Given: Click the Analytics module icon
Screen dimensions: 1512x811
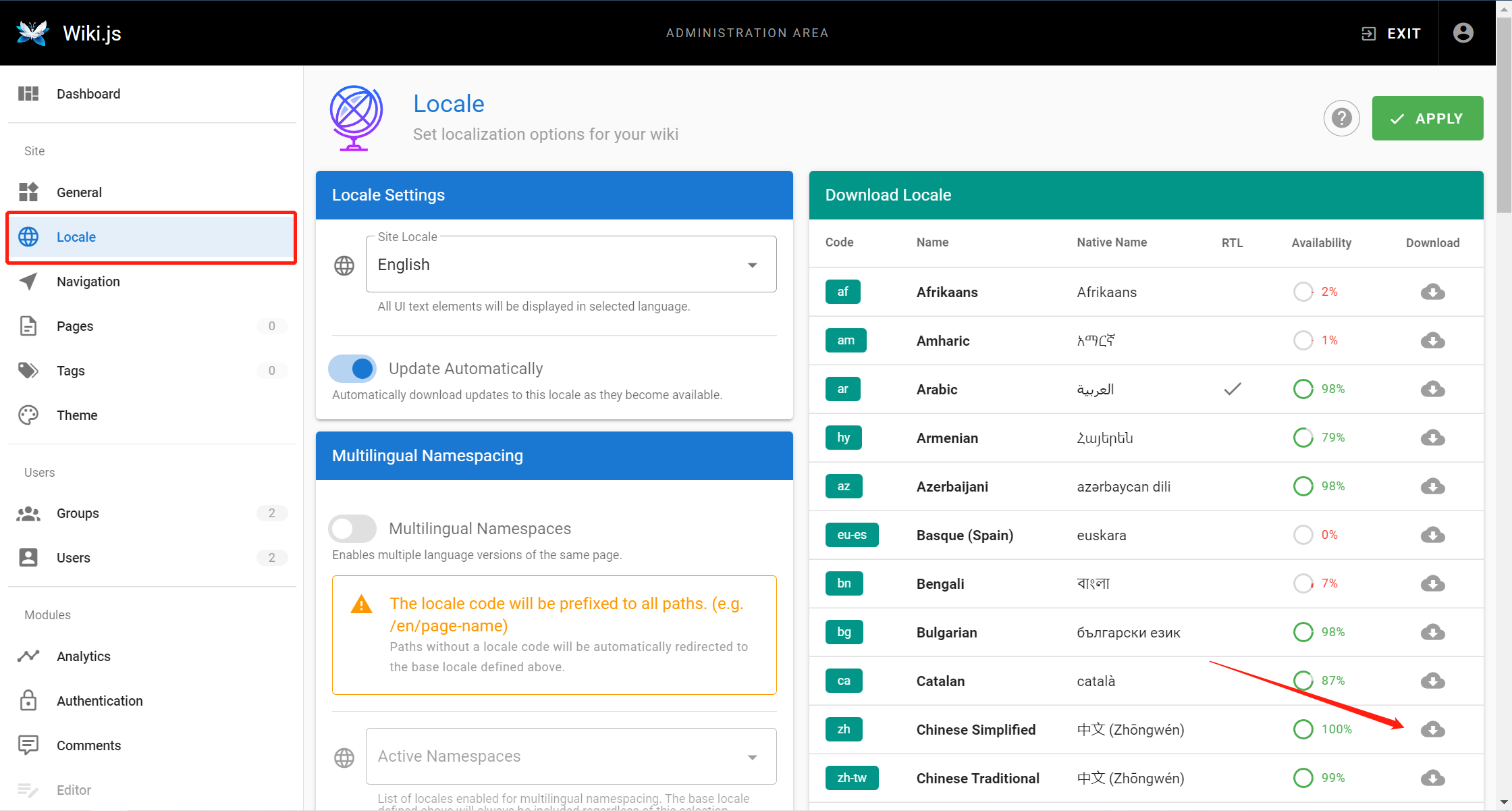Looking at the screenshot, I should (x=28, y=656).
